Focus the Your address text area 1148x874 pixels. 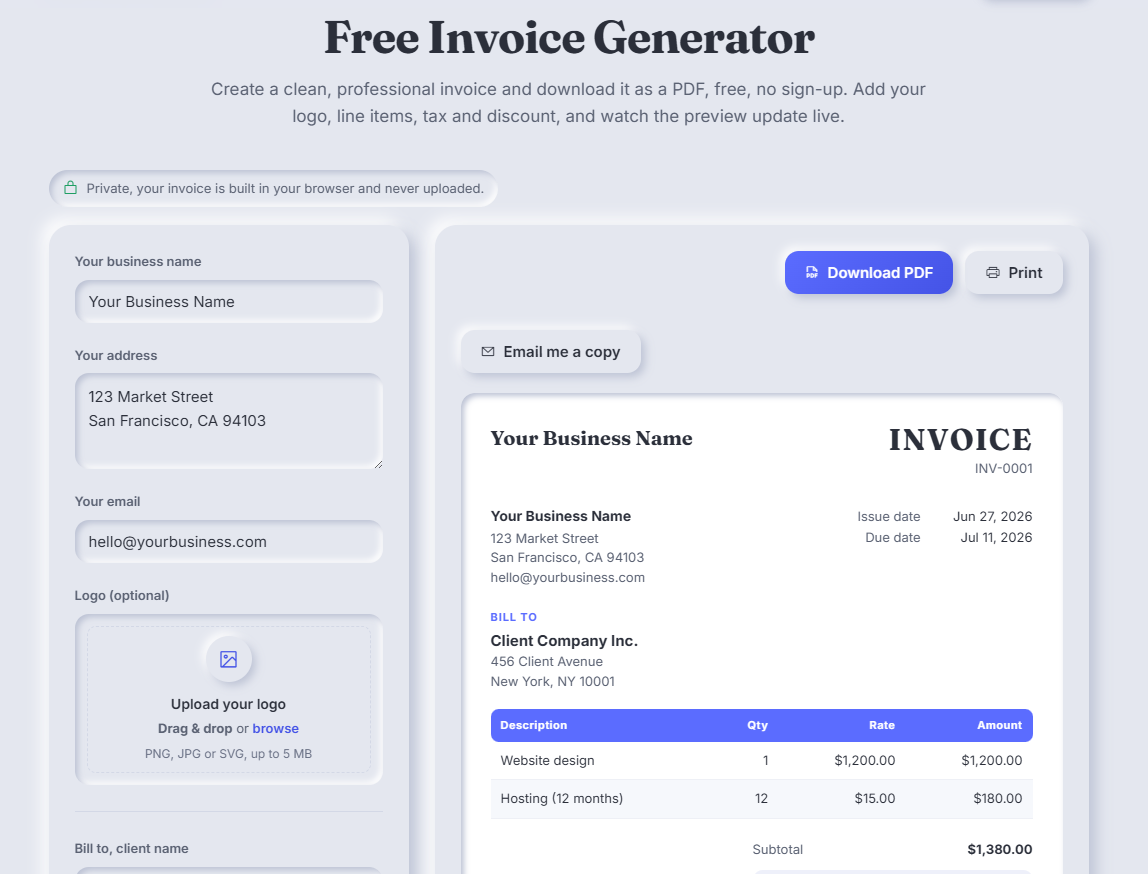228,421
